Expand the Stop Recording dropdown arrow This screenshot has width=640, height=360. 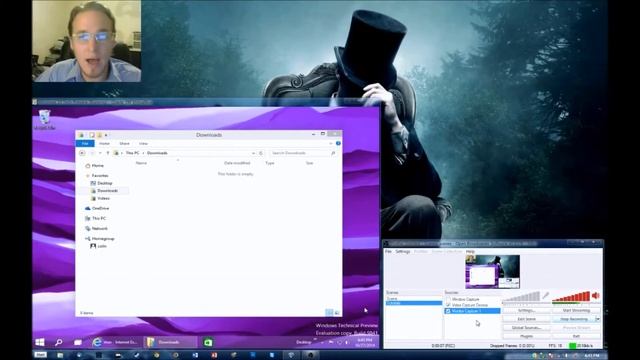(x=598, y=319)
